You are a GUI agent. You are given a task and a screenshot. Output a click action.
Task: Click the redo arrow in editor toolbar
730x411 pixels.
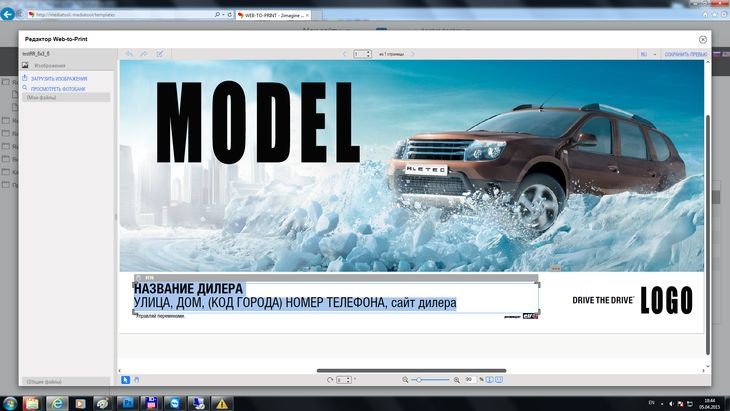144,54
